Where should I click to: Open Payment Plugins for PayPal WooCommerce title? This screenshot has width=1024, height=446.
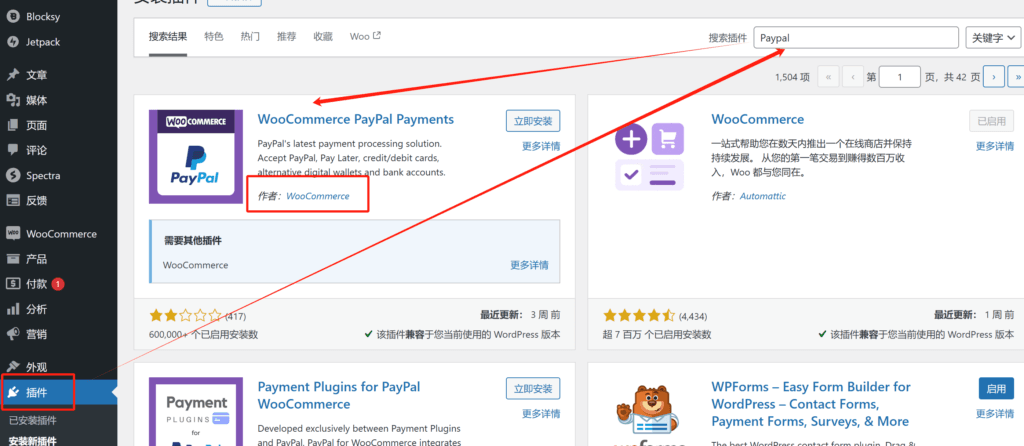[x=339, y=395]
